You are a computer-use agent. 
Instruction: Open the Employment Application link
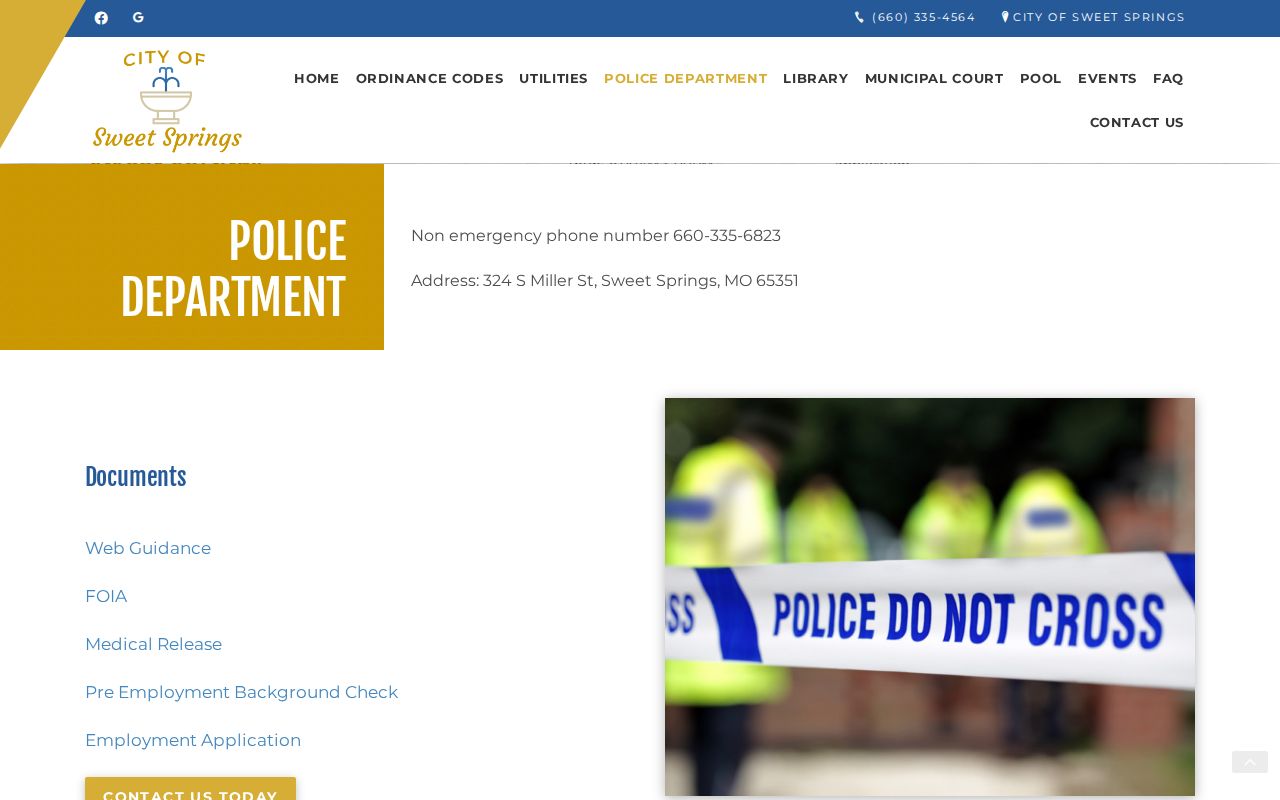193,740
